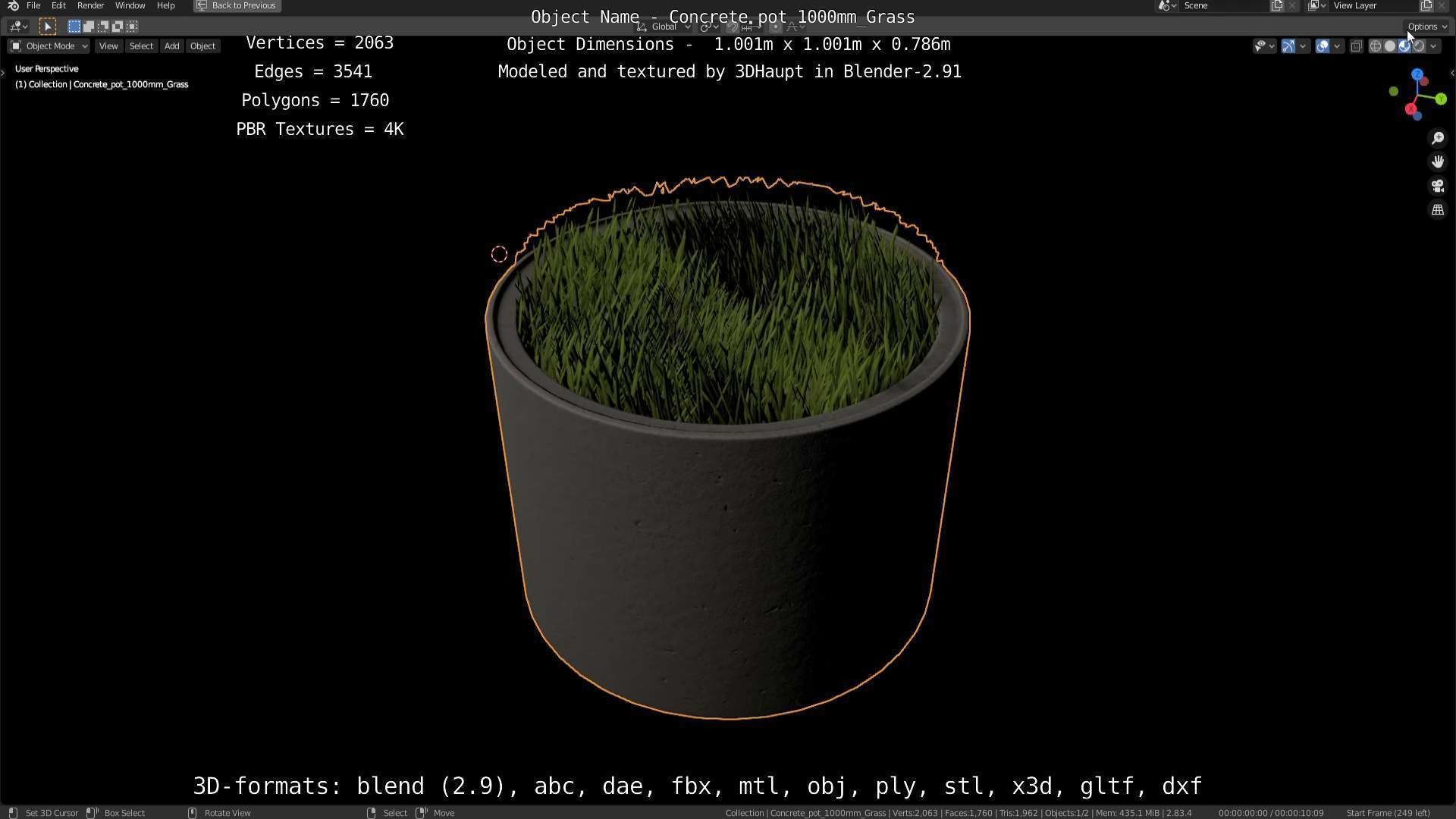
Task: Open the proportional falloff dropdown
Action: click(x=794, y=27)
